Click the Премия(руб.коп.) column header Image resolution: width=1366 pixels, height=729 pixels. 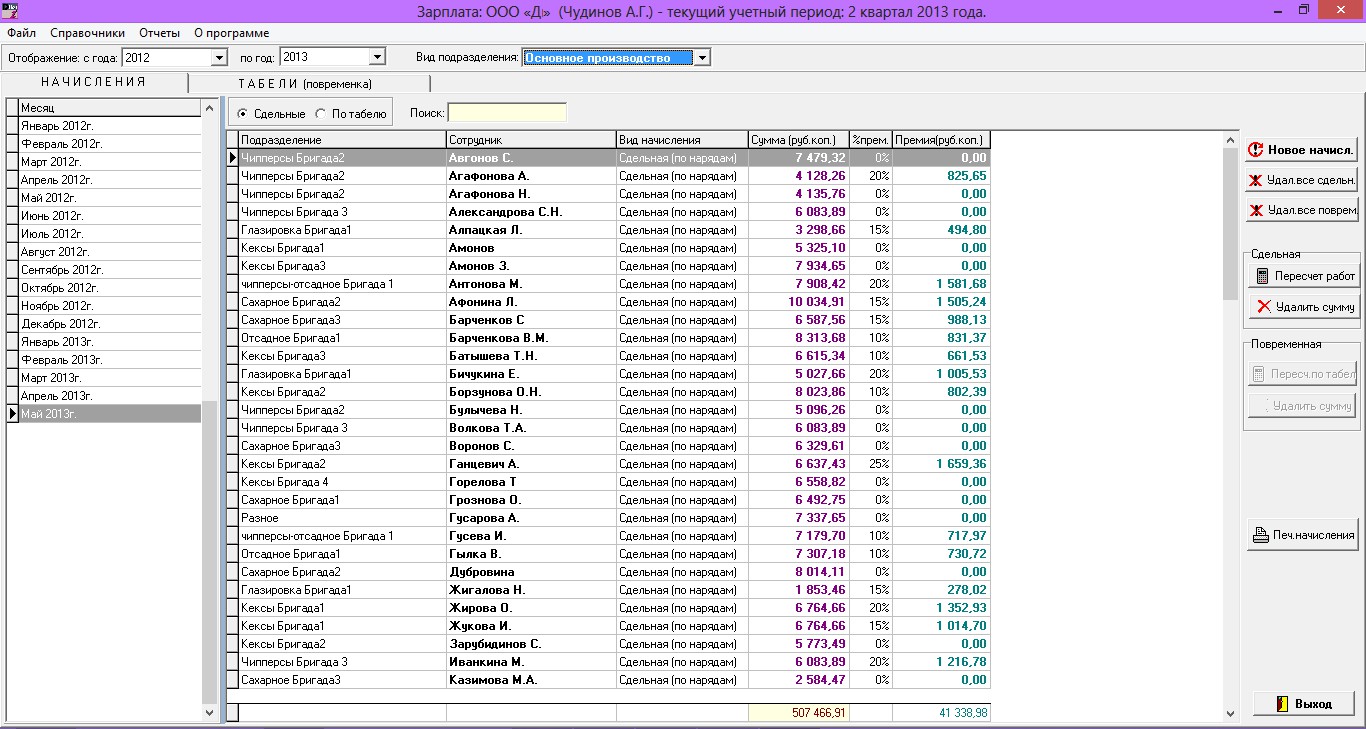[x=941, y=140]
